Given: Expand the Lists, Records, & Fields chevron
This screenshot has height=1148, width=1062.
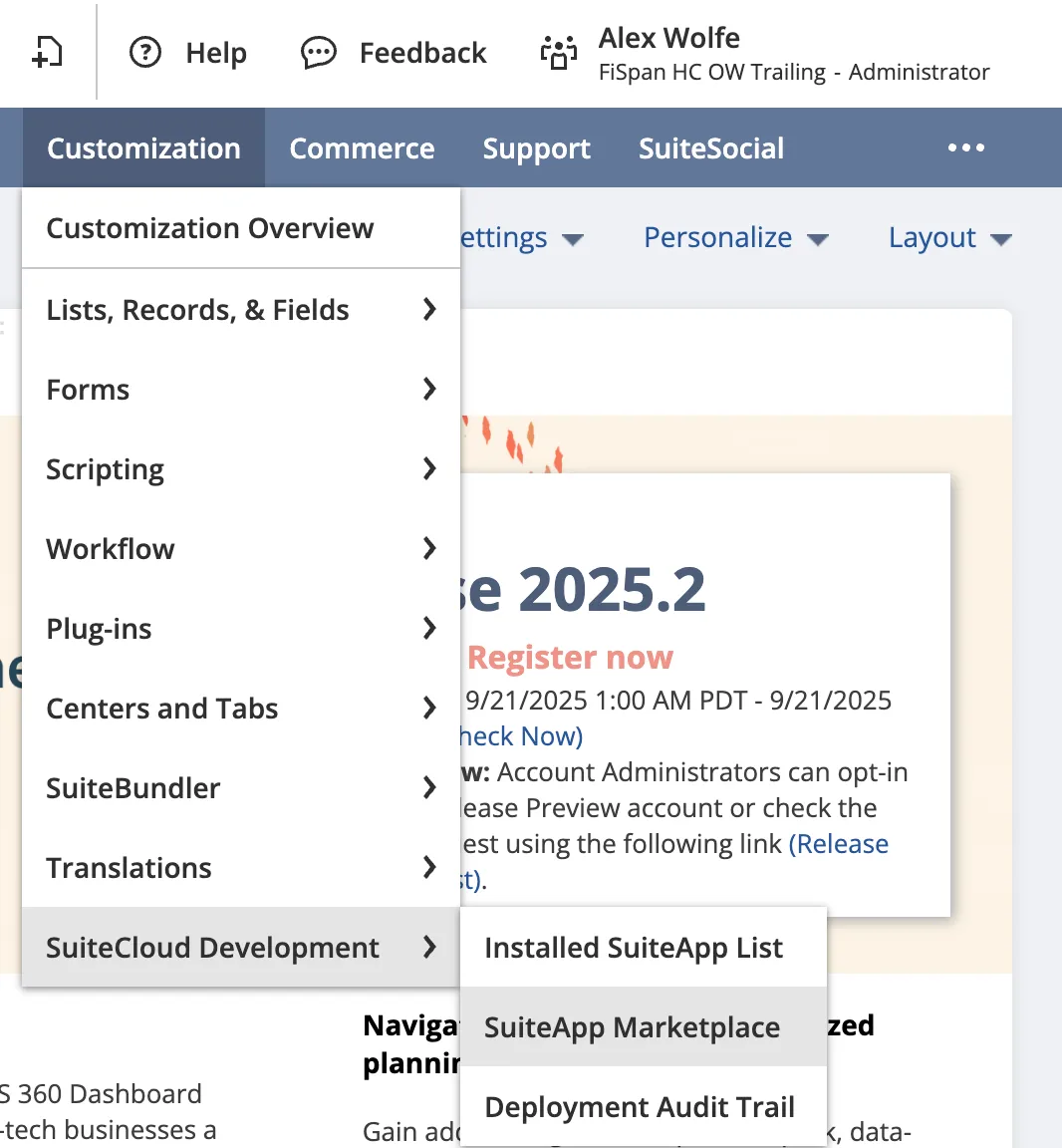Looking at the screenshot, I should 429,310.
